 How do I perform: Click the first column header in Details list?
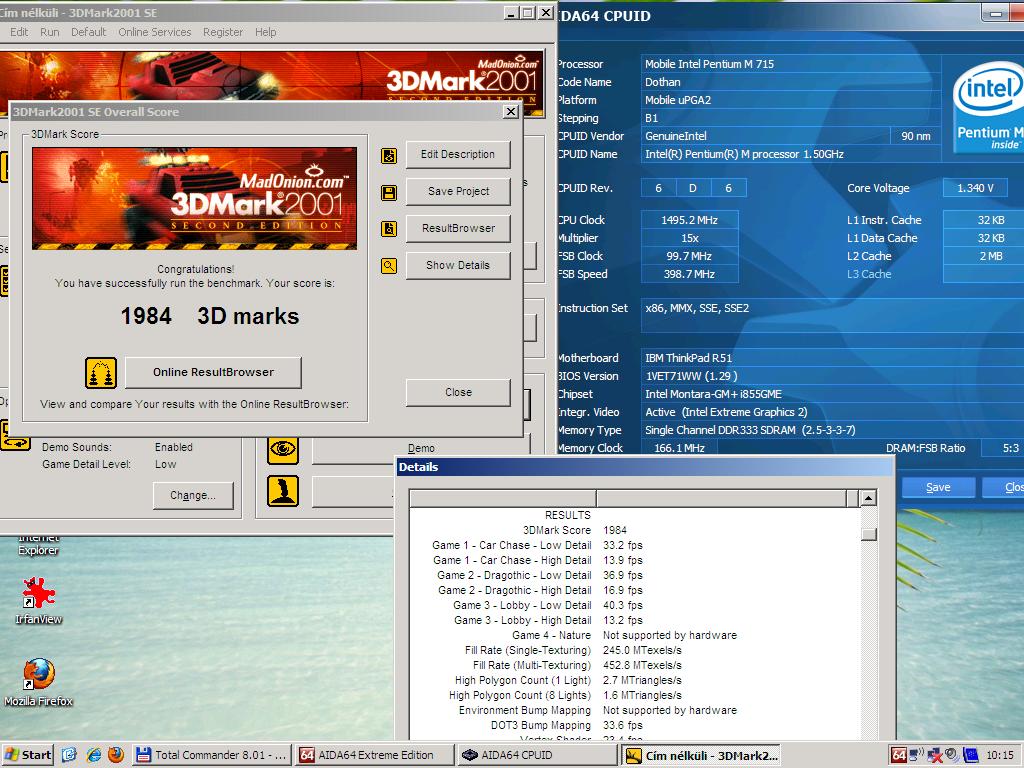click(503, 498)
